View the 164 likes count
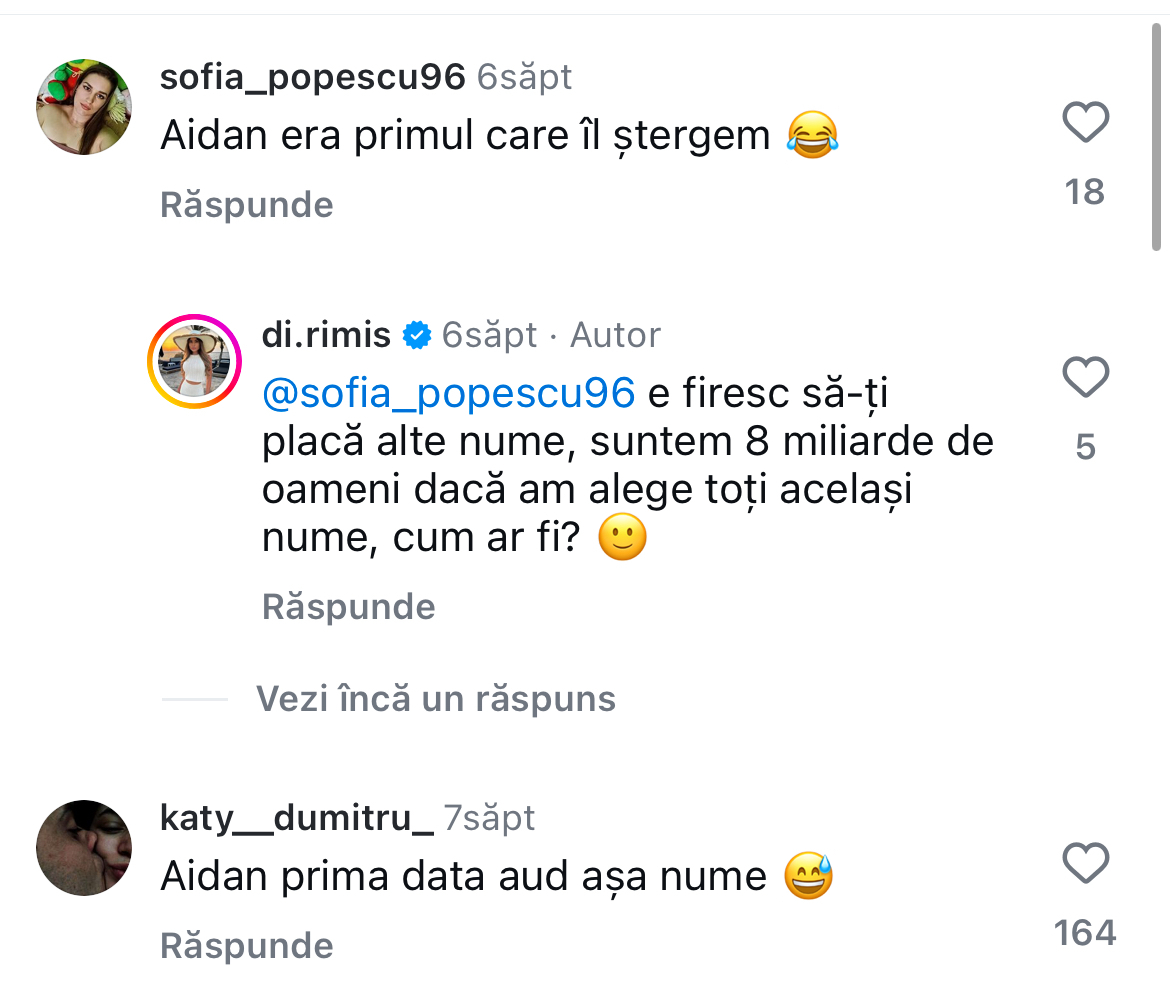Screen dimensions: 1170x1004 [x=1085, y=933]
